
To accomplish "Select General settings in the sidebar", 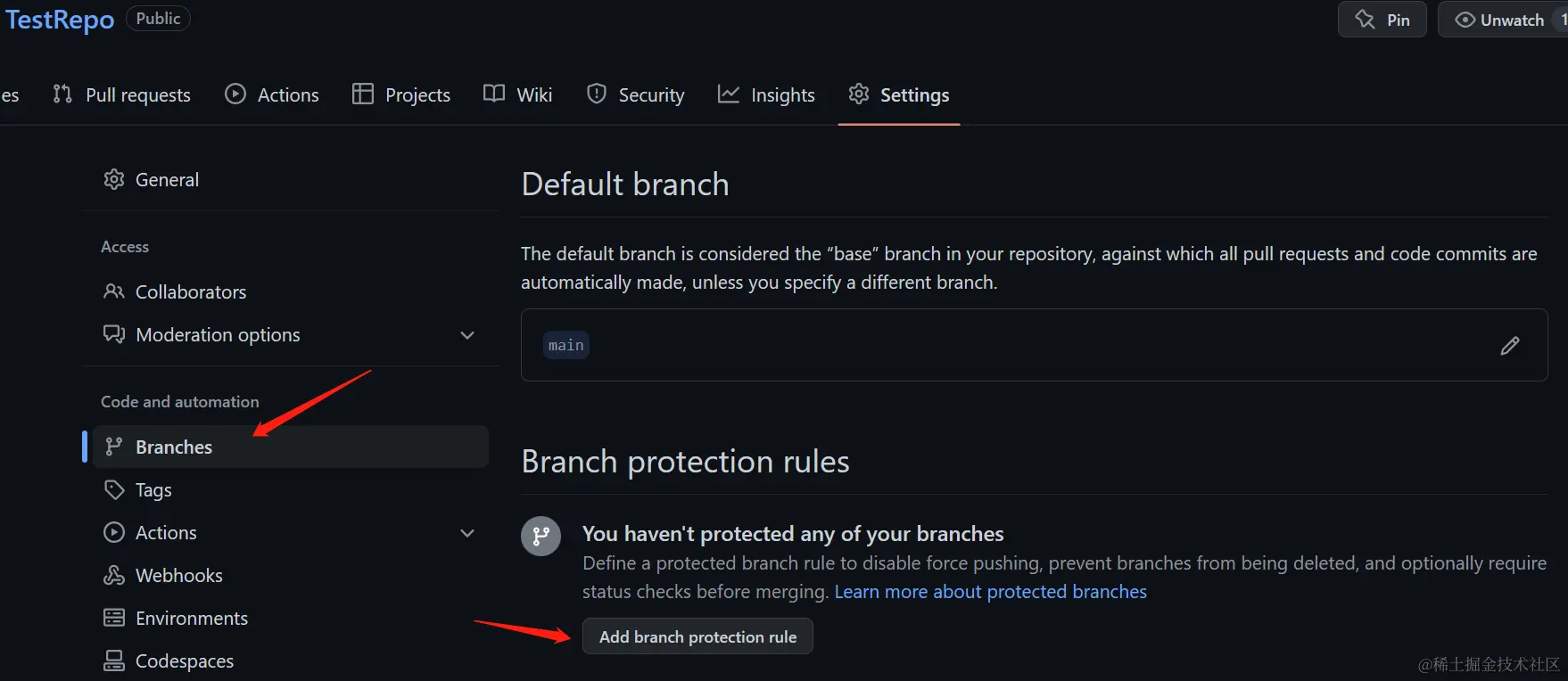I will click(166, 180).
